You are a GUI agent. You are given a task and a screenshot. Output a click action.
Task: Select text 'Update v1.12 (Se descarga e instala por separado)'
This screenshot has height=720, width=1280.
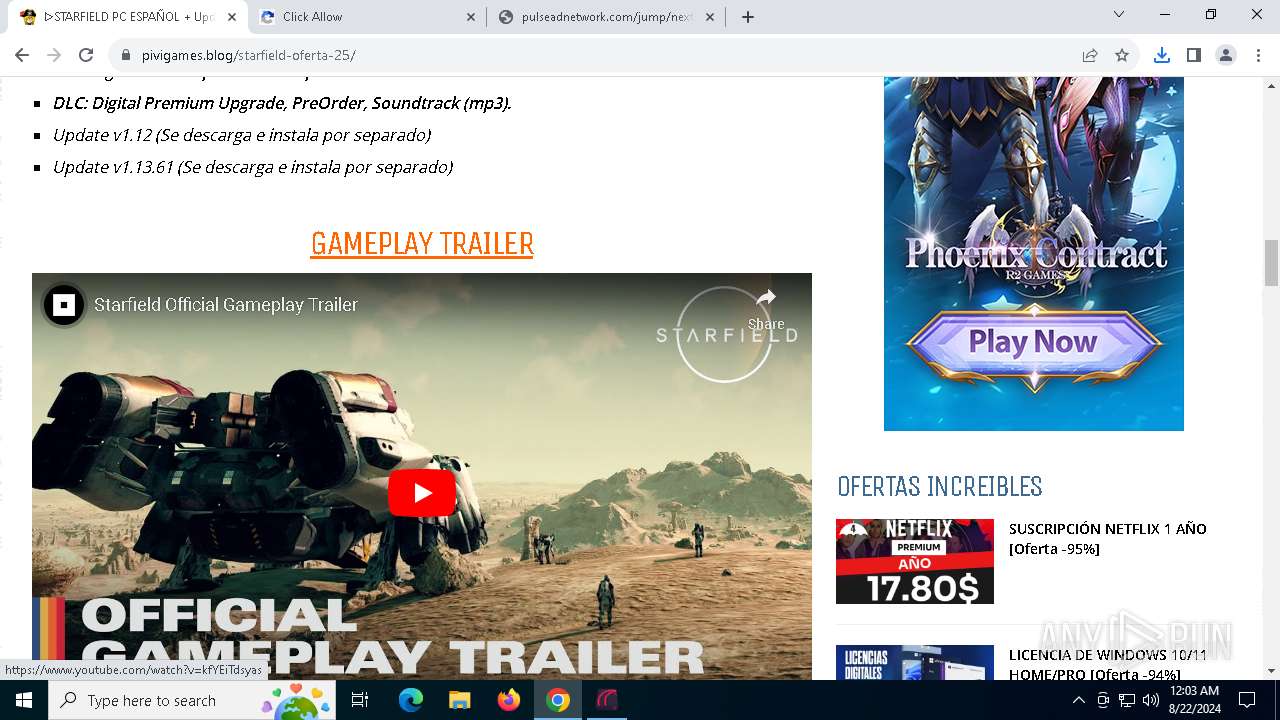point(242,135)
